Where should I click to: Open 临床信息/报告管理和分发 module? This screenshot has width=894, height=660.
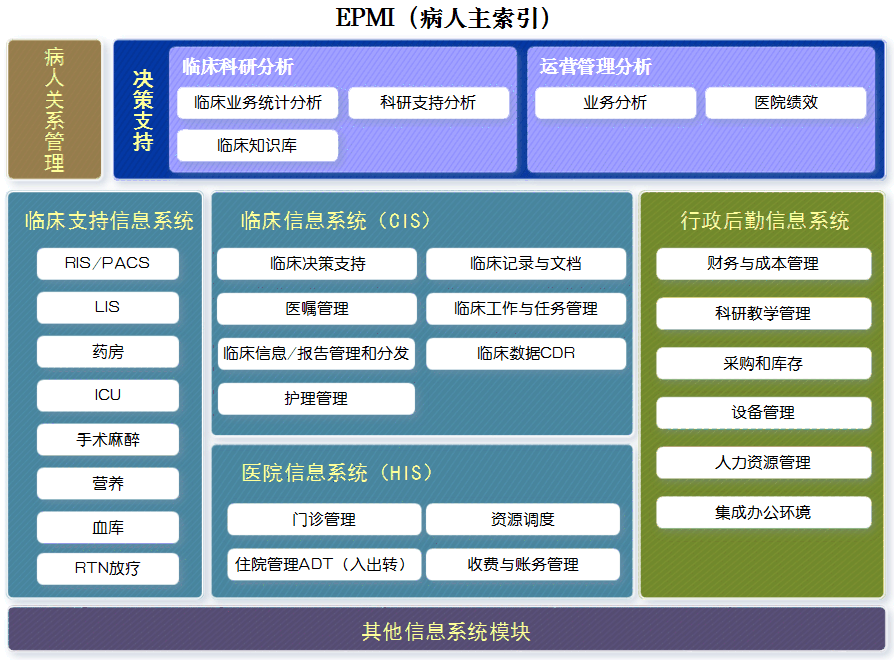(316, 354)
